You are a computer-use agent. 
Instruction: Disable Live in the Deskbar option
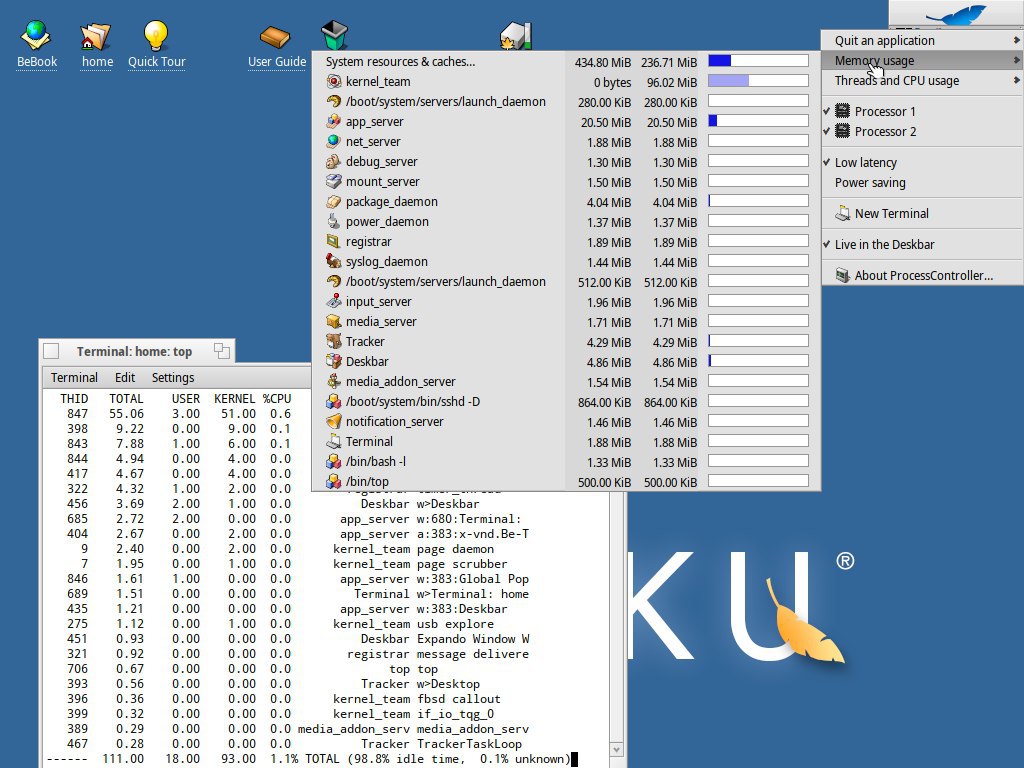pyautogui.click(x=884, y=244)
